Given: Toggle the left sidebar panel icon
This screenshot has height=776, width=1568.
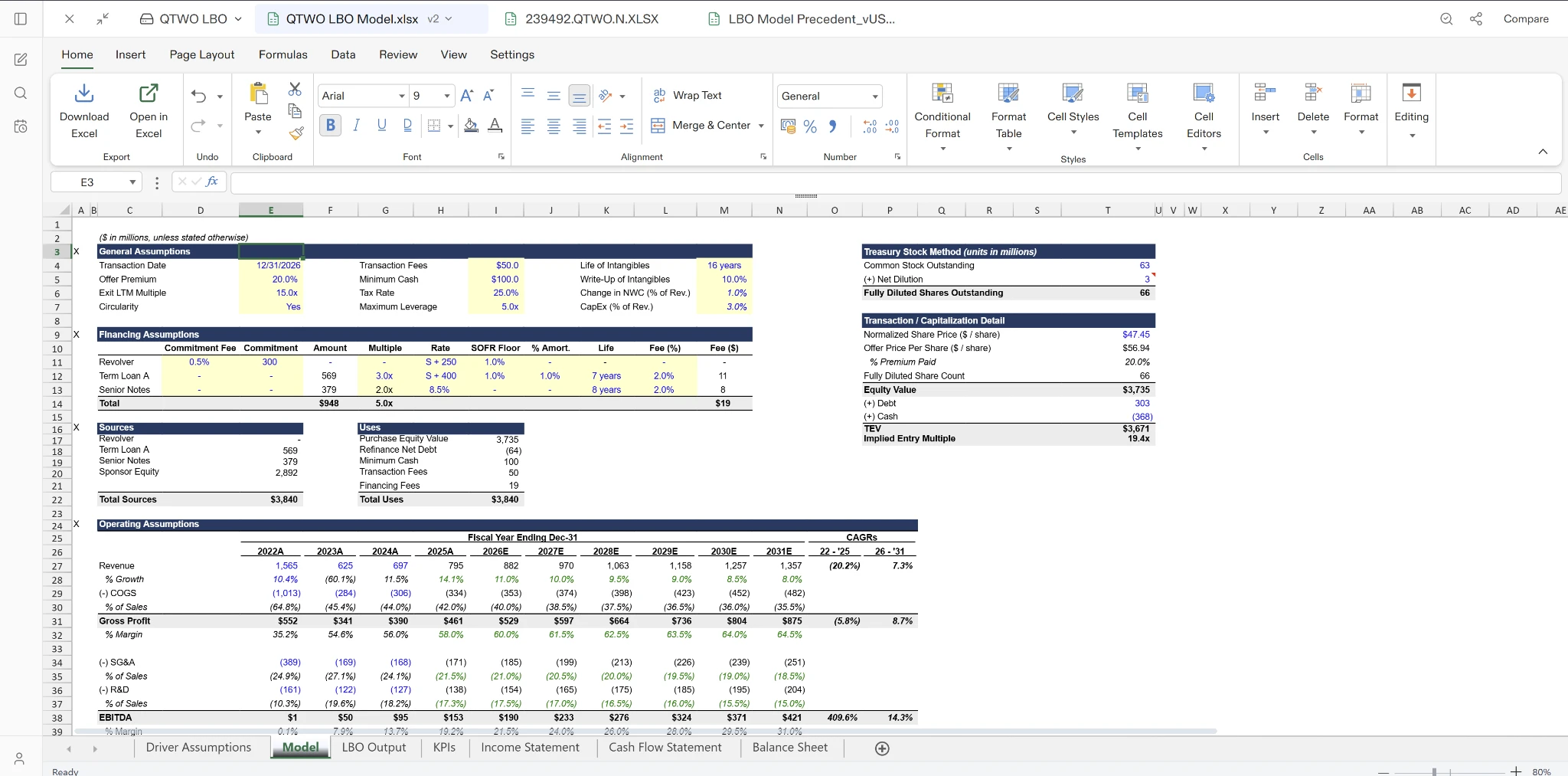Looking at the screenshot, I should click(x=21, y=18).
